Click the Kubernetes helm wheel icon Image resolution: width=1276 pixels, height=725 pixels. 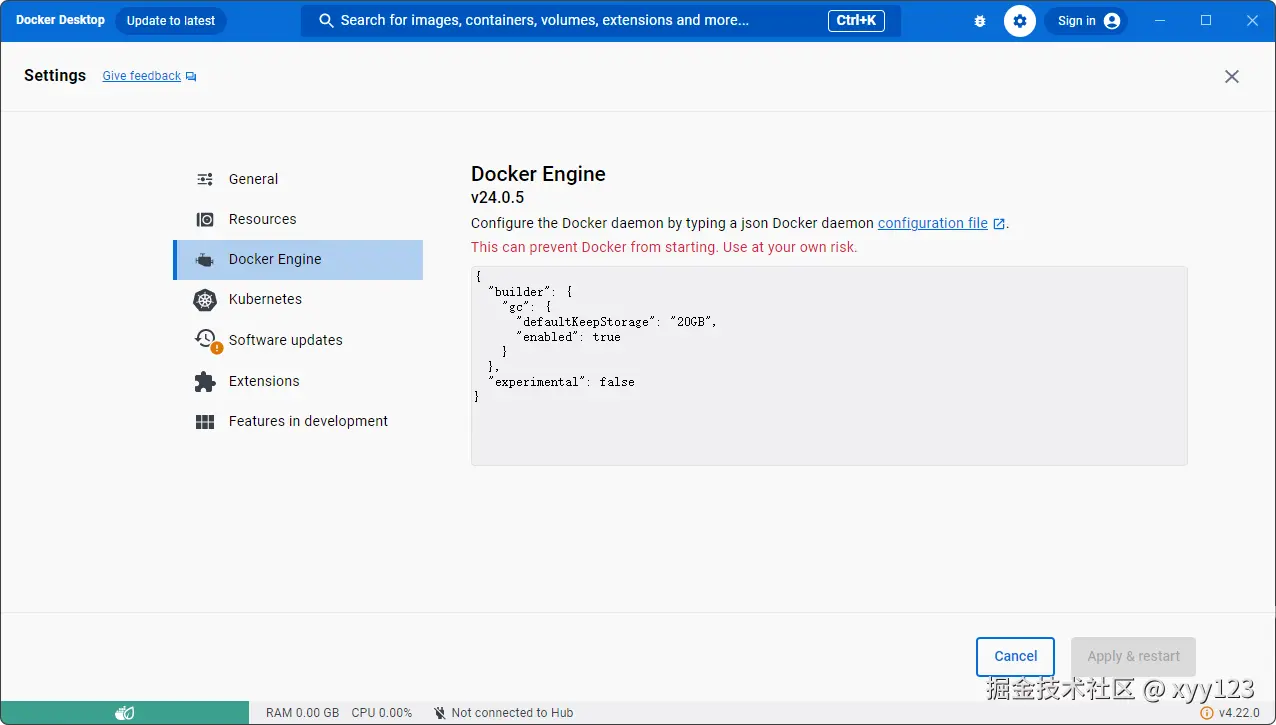pos(205,300)
